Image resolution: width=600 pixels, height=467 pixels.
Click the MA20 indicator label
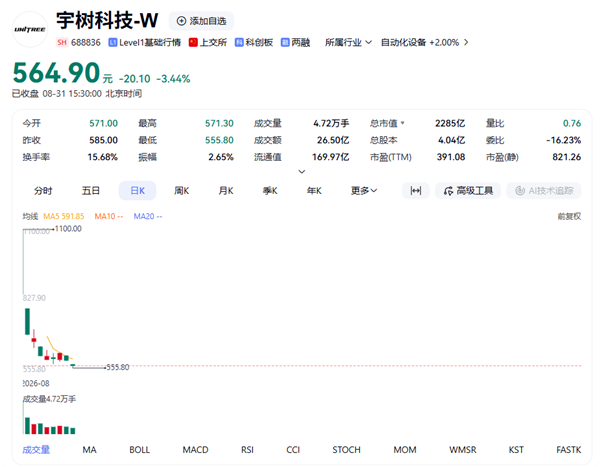[148, 217]
